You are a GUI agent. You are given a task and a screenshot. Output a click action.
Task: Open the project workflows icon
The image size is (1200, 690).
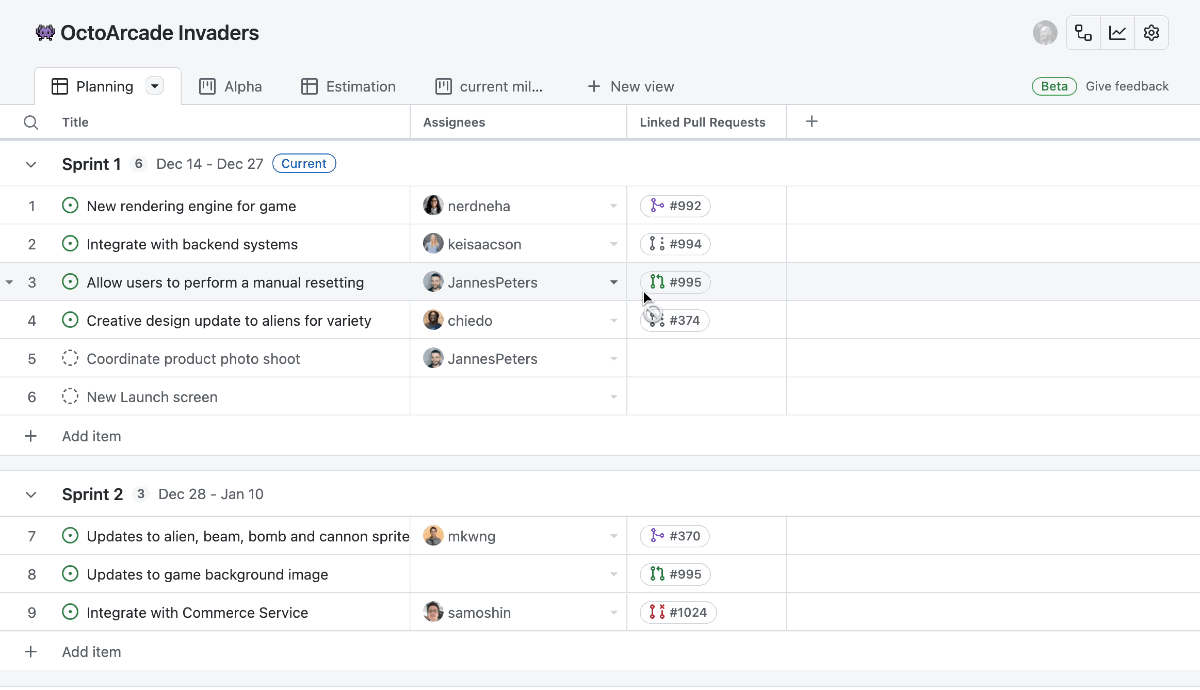[x=1083, y=32]
